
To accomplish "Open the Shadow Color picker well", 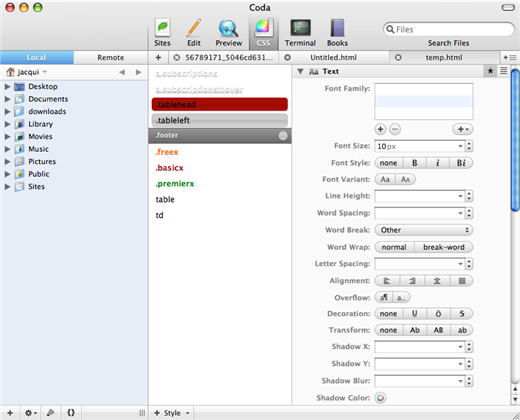I will pos(380,398).
